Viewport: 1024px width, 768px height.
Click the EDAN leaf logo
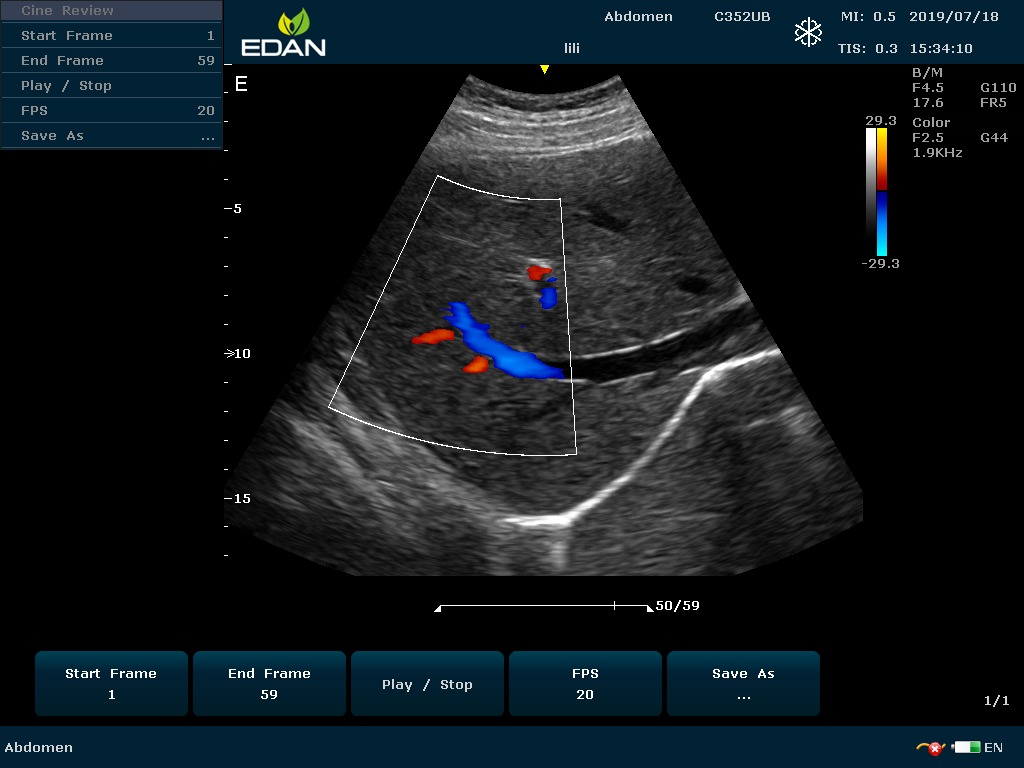(294, 23)
